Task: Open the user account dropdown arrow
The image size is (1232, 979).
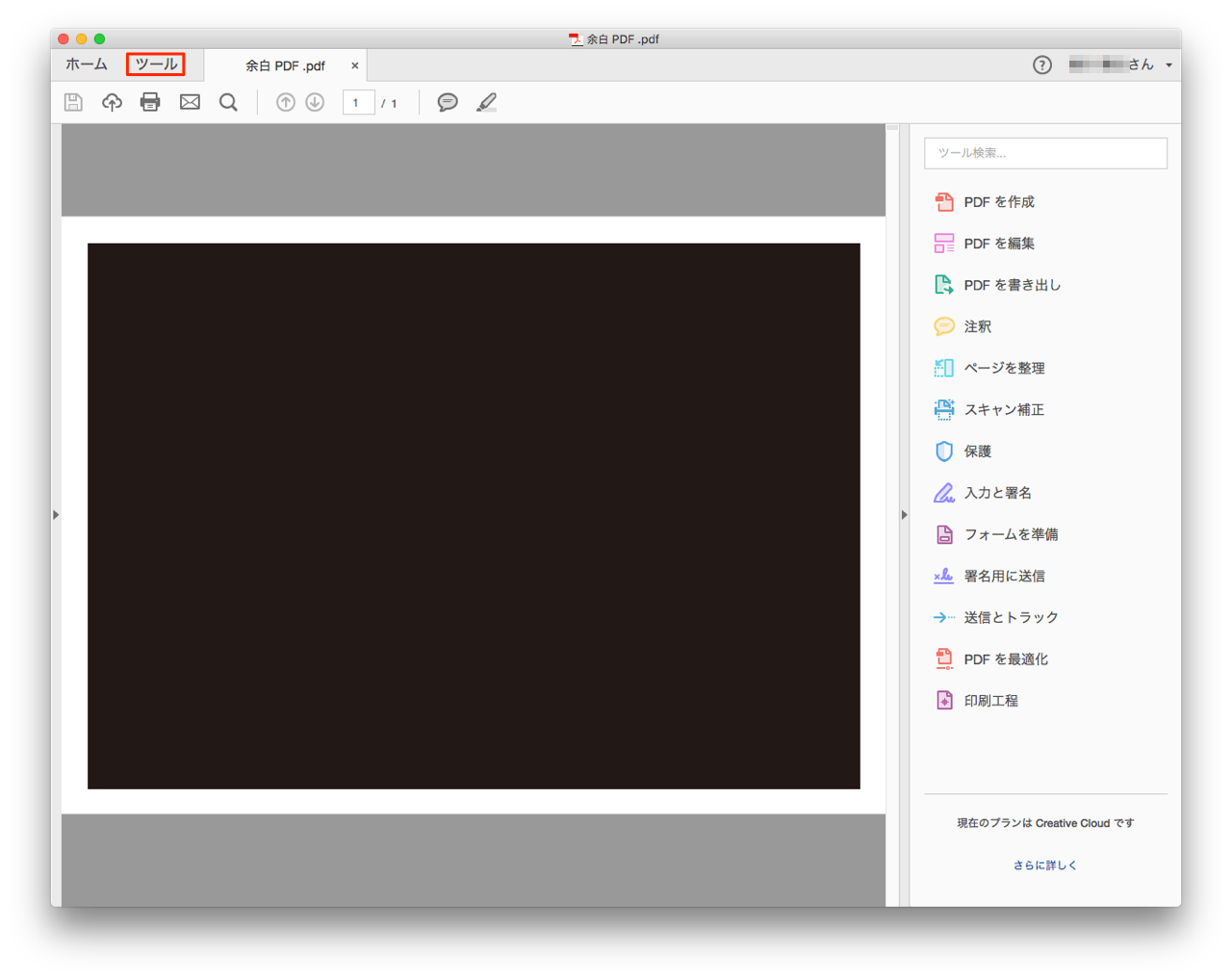Action: pyautogui.click(x=1168, y=65)
